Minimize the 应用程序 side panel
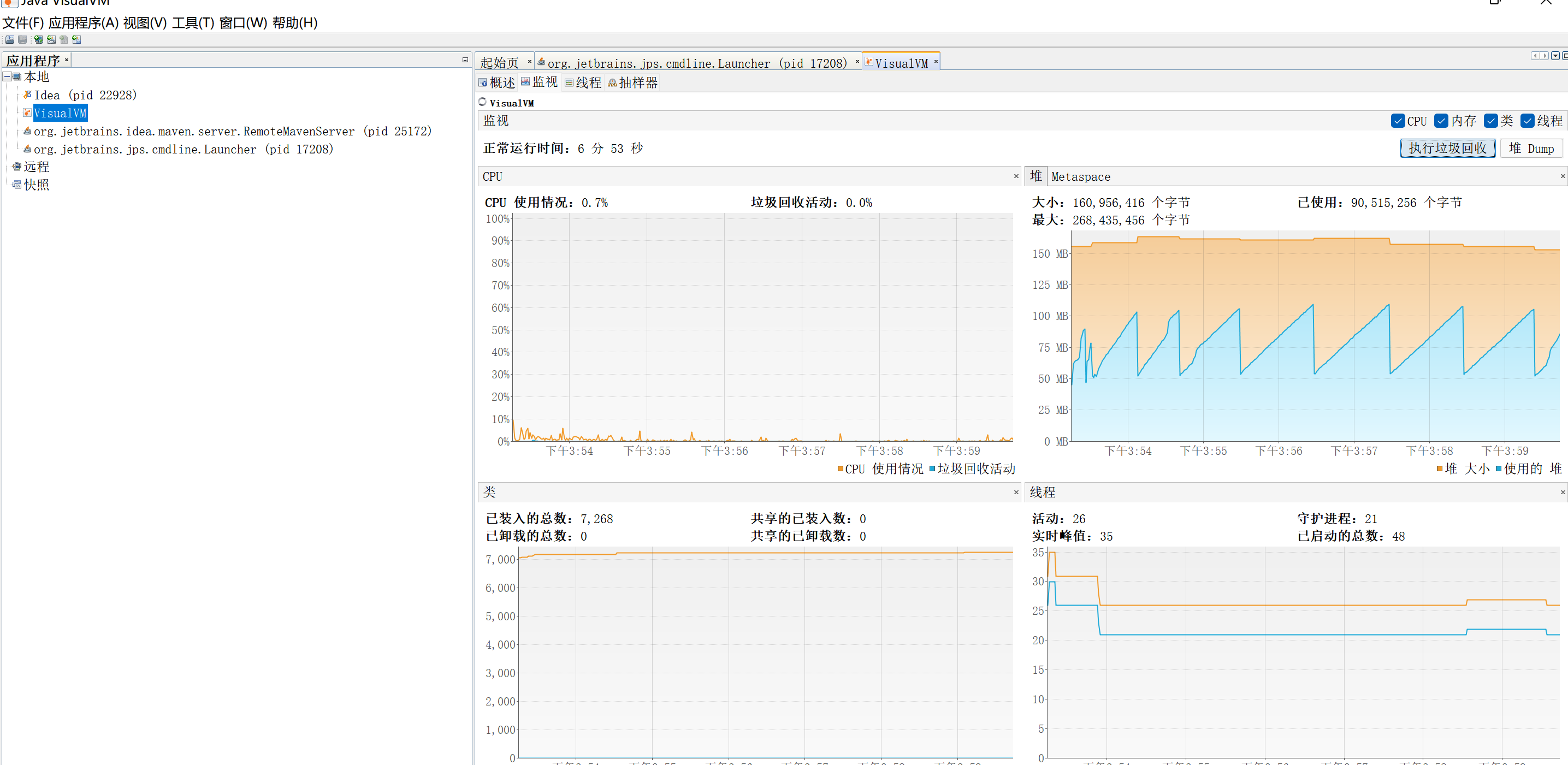Screen dimensions: 1568x765 (465, 60)
